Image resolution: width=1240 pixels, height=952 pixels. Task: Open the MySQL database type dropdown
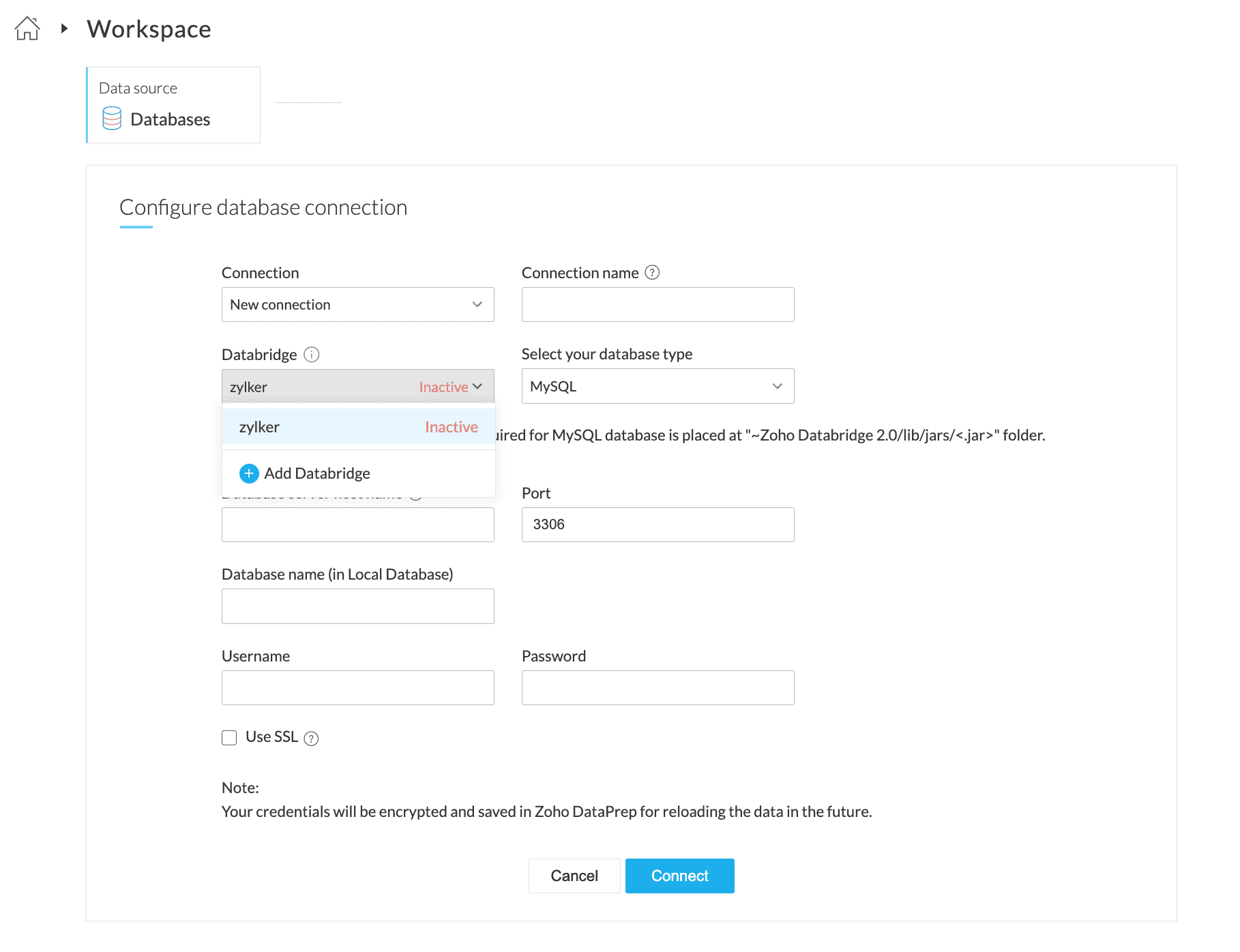(658, 387)
